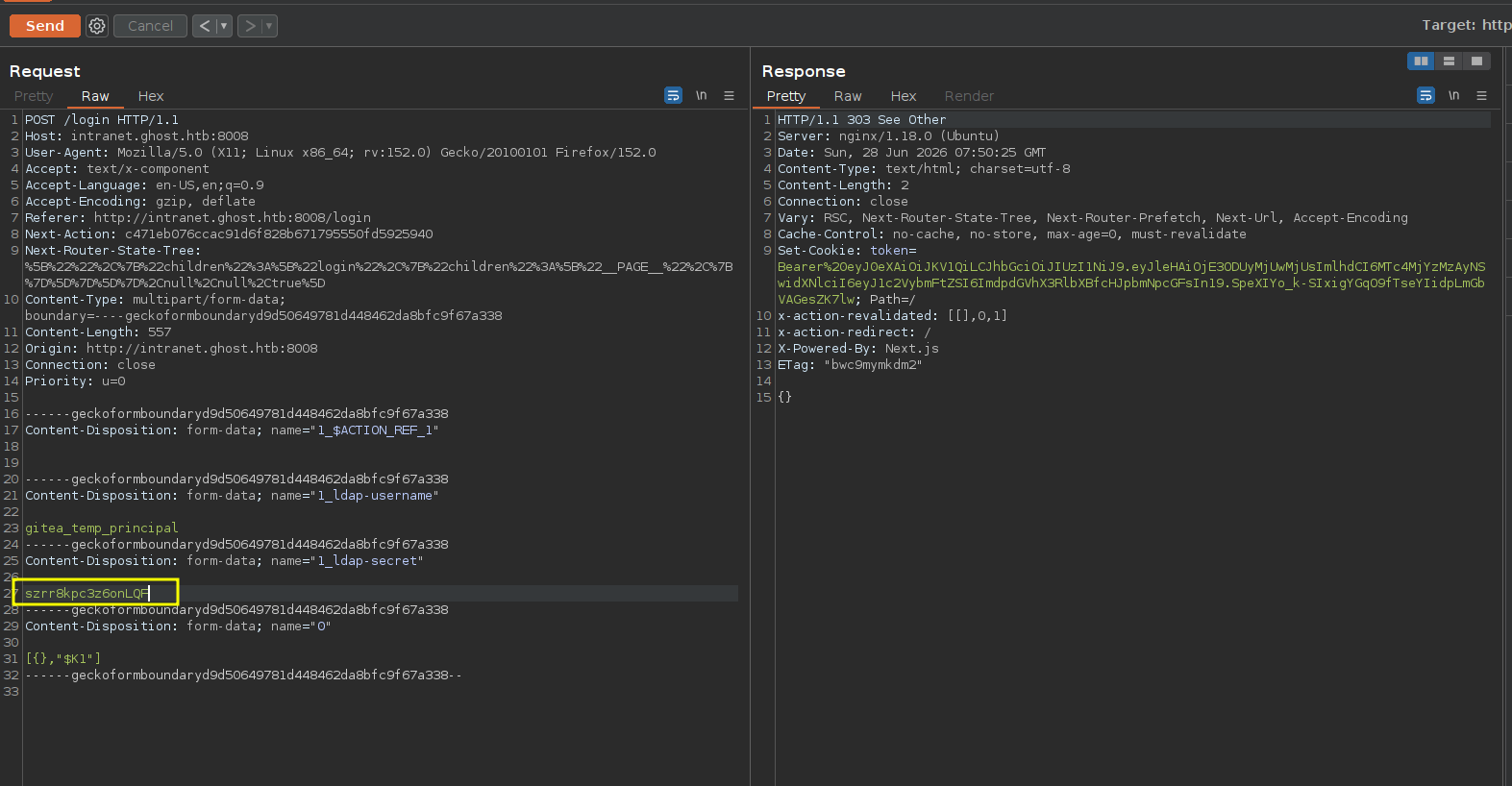Switch Response view to Raw tab

[848, 96]
